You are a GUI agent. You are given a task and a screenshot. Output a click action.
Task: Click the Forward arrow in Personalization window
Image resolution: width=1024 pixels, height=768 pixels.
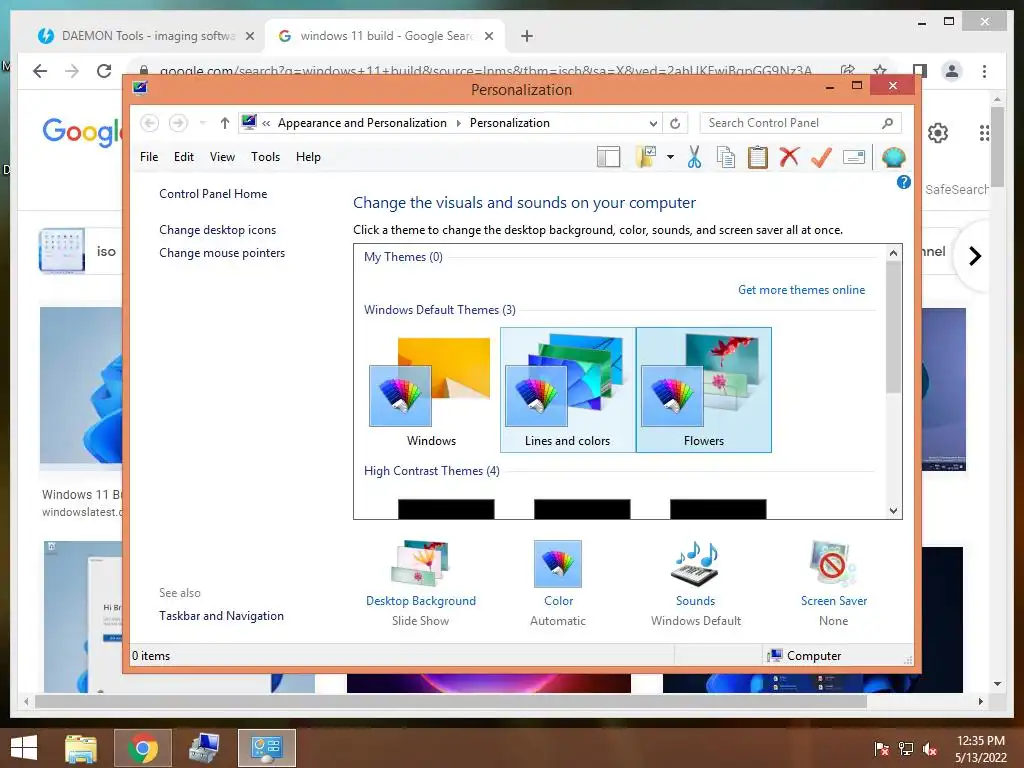click(x=178, y=123)
